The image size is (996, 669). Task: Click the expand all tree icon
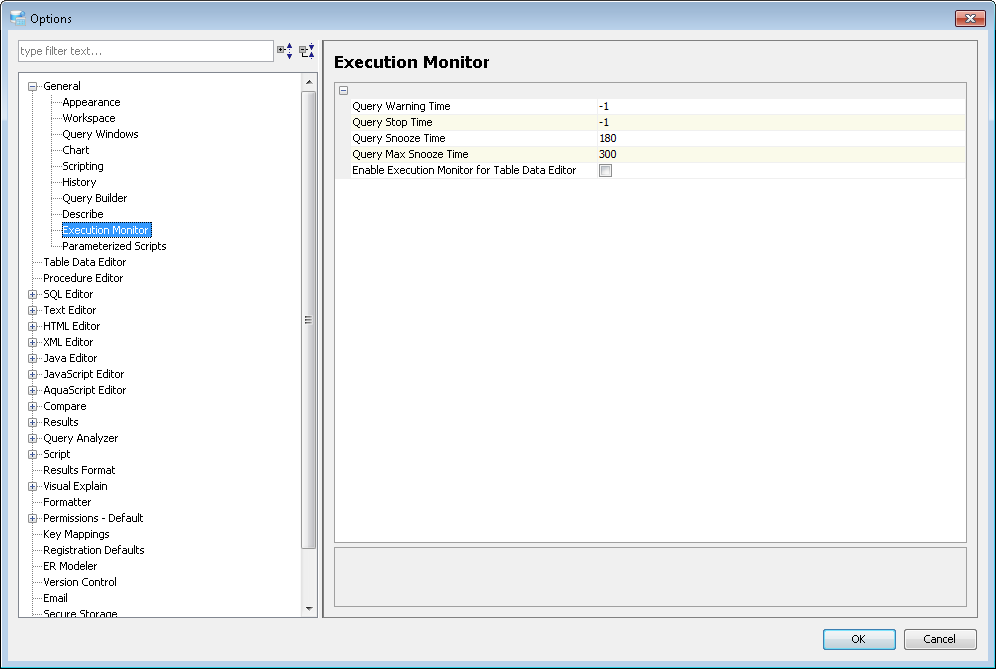pyautogui.click(x=285, y=51)
